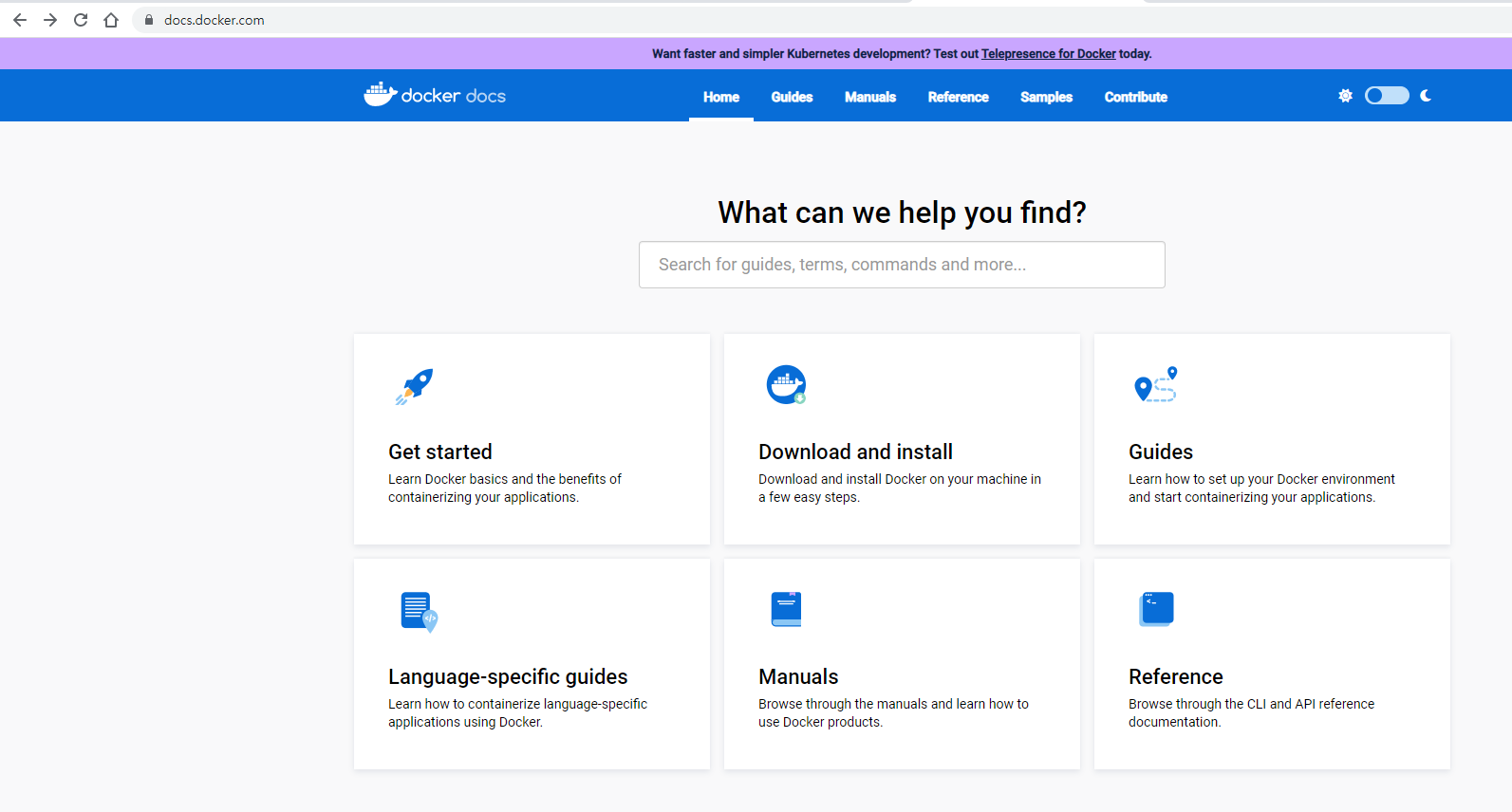Open the Home nav tab

click(721, 97)
